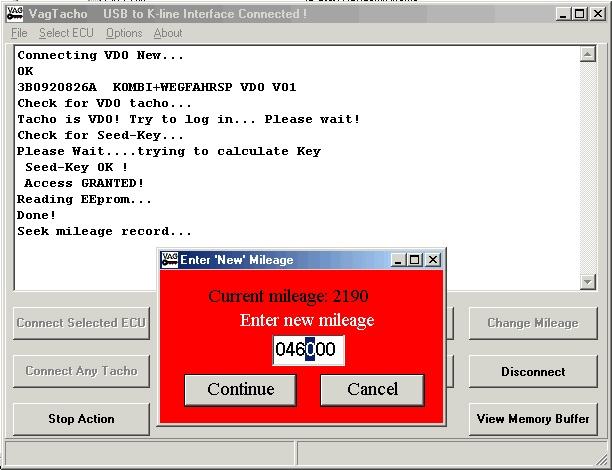Click the Stop Action button

click(81, 419)
